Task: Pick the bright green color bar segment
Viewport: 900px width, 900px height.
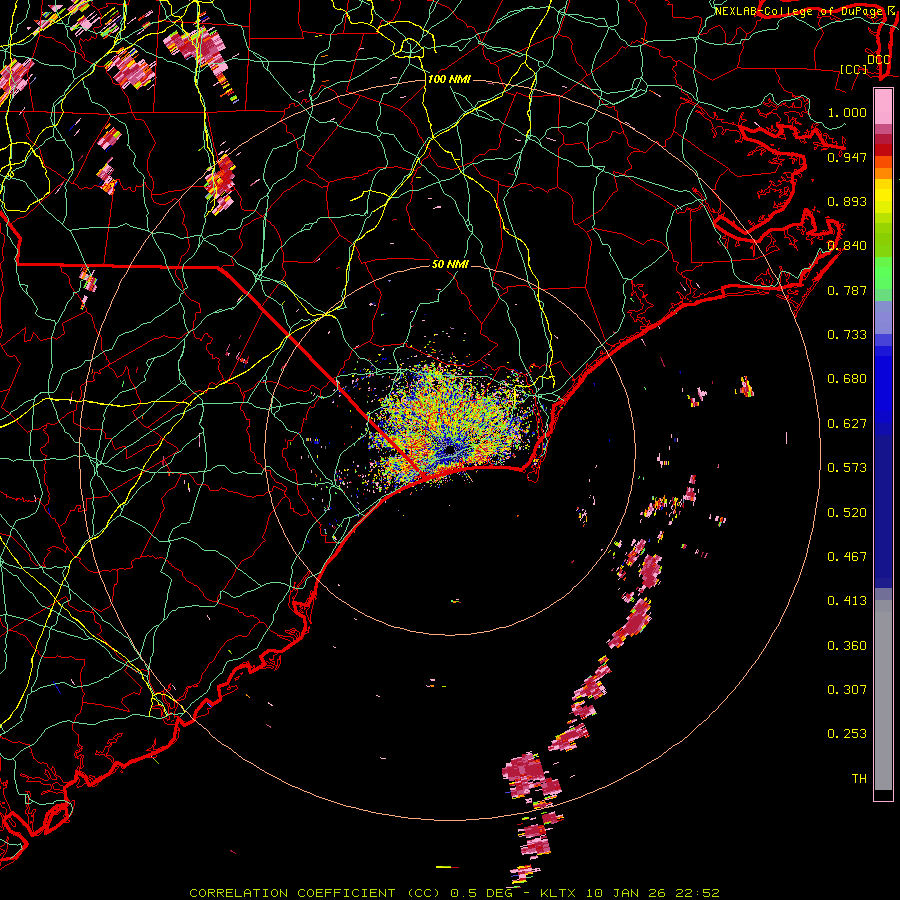Action: pyautogui.click(x=883, y=273)
